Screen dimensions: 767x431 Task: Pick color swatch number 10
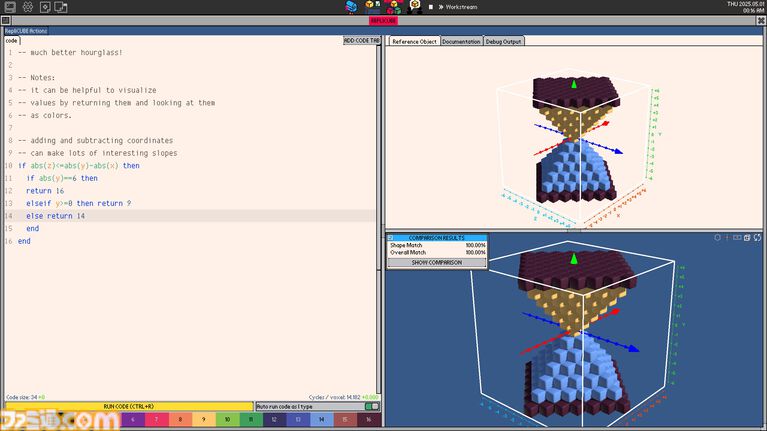pos(227,420)
